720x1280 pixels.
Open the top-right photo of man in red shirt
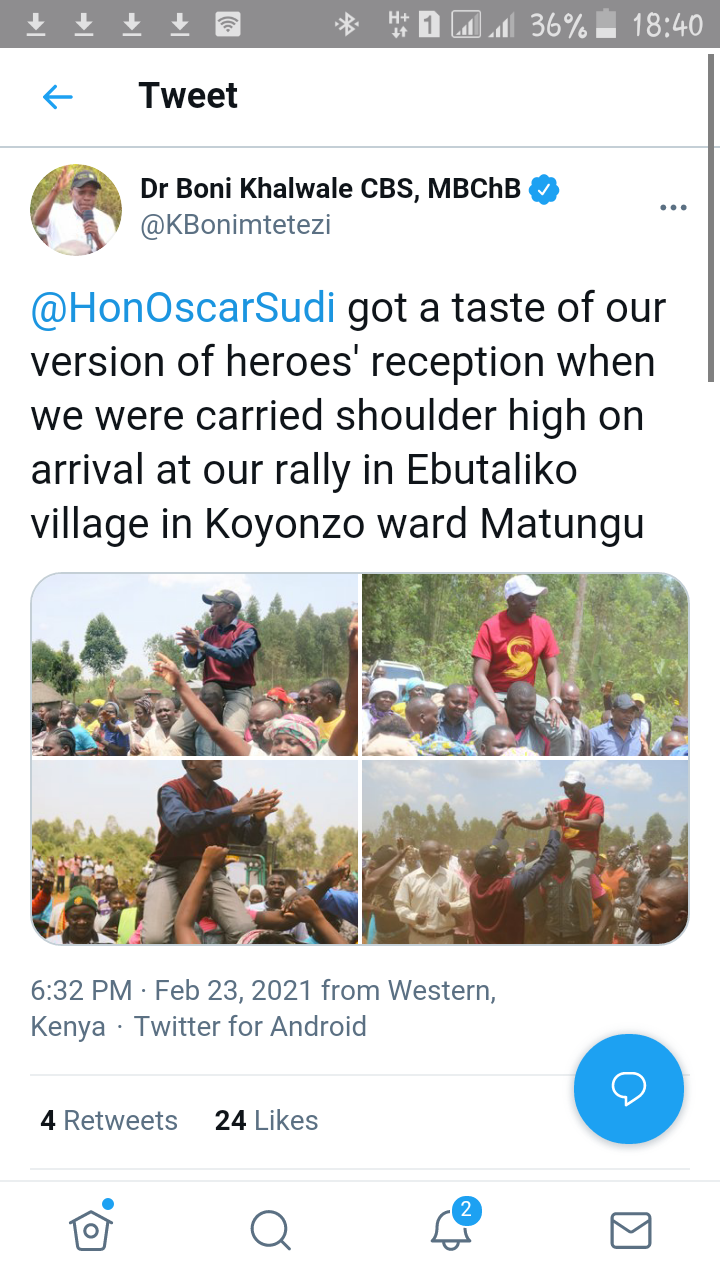coord(525,664)
